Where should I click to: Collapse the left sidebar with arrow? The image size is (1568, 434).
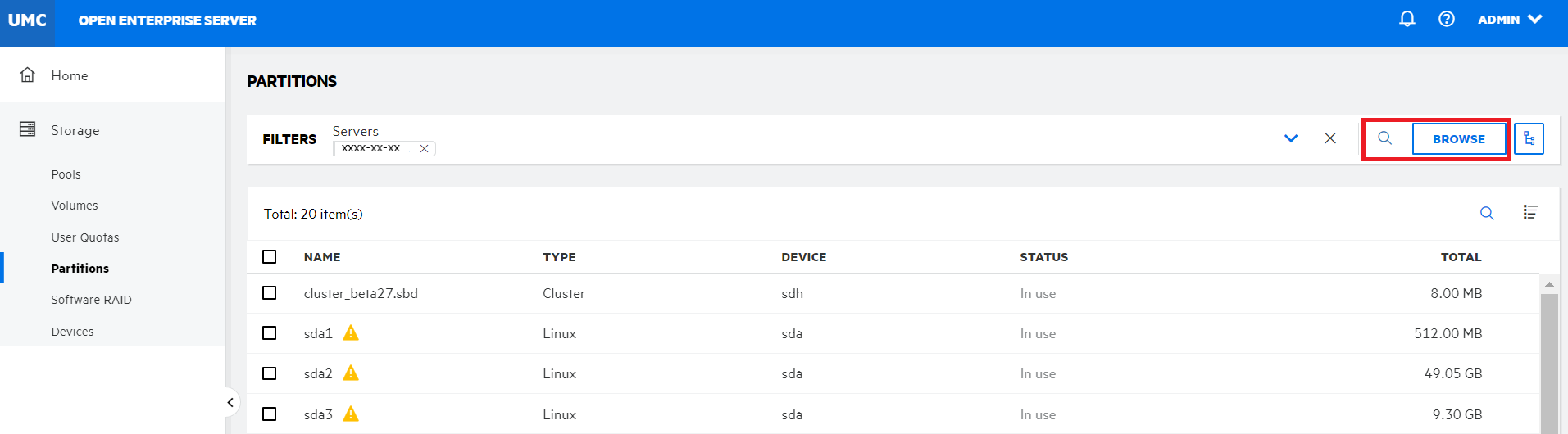pyautogui.click(x=230, y=402)
